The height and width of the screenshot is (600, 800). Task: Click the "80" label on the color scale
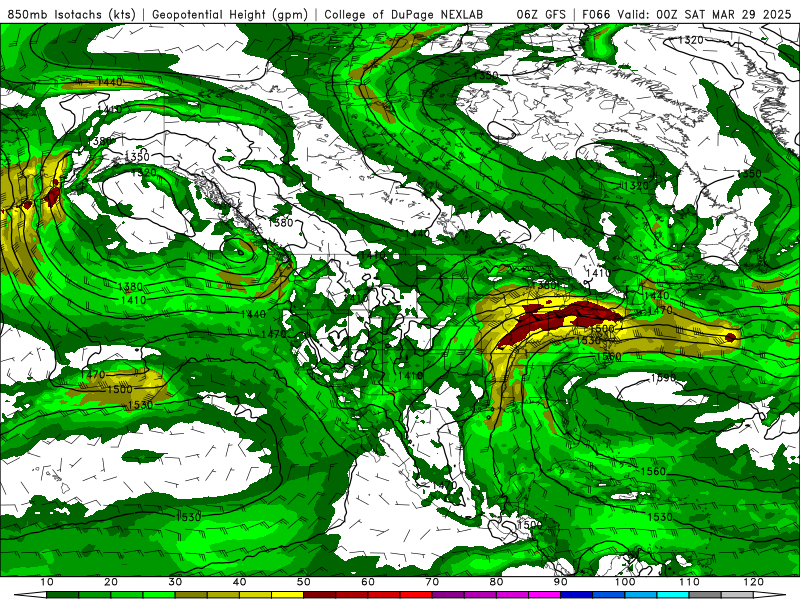tap(496, 582)
